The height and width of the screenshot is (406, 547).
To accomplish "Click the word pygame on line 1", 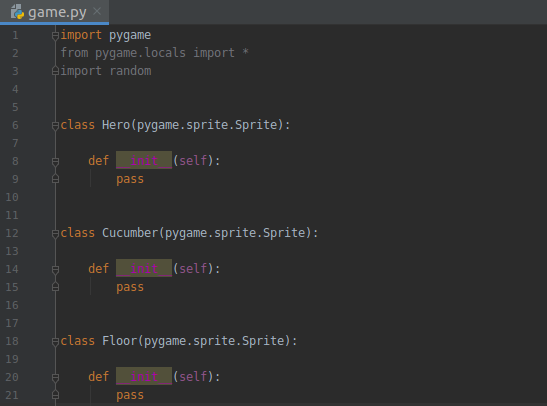I will (130, 36).
